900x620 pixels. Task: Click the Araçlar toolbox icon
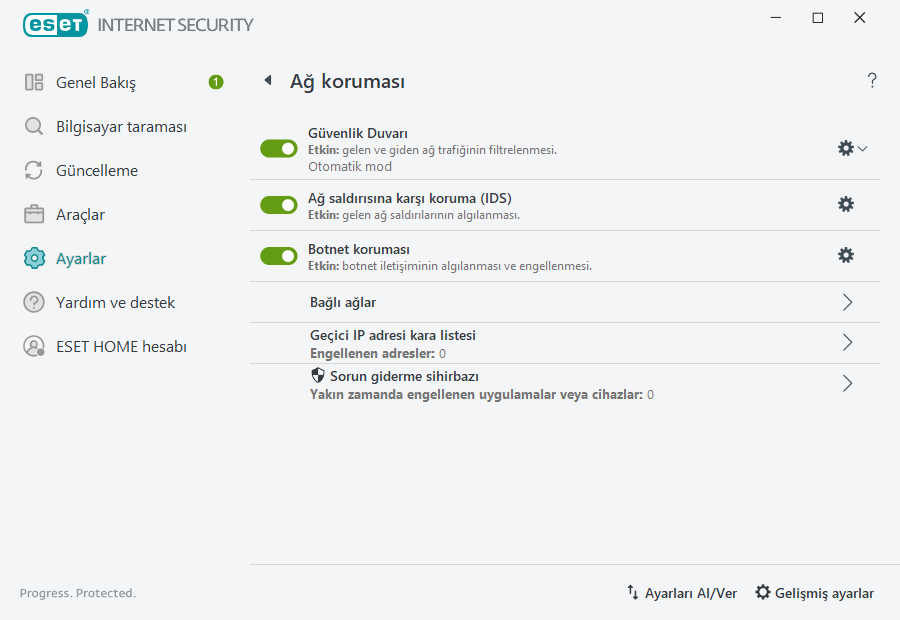pyautogui.click(x=33, y=214)
